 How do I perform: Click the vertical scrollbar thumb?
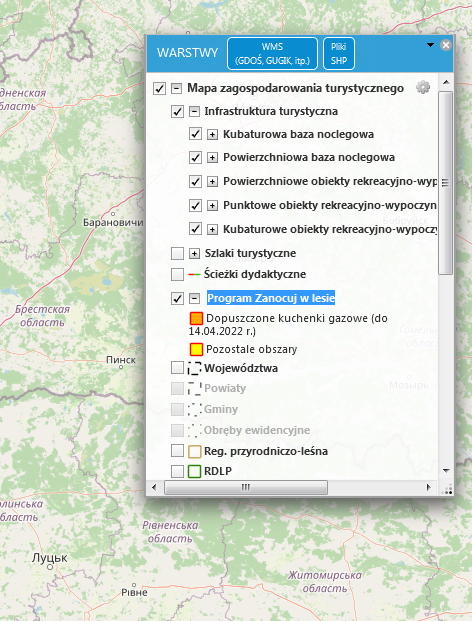446,183
